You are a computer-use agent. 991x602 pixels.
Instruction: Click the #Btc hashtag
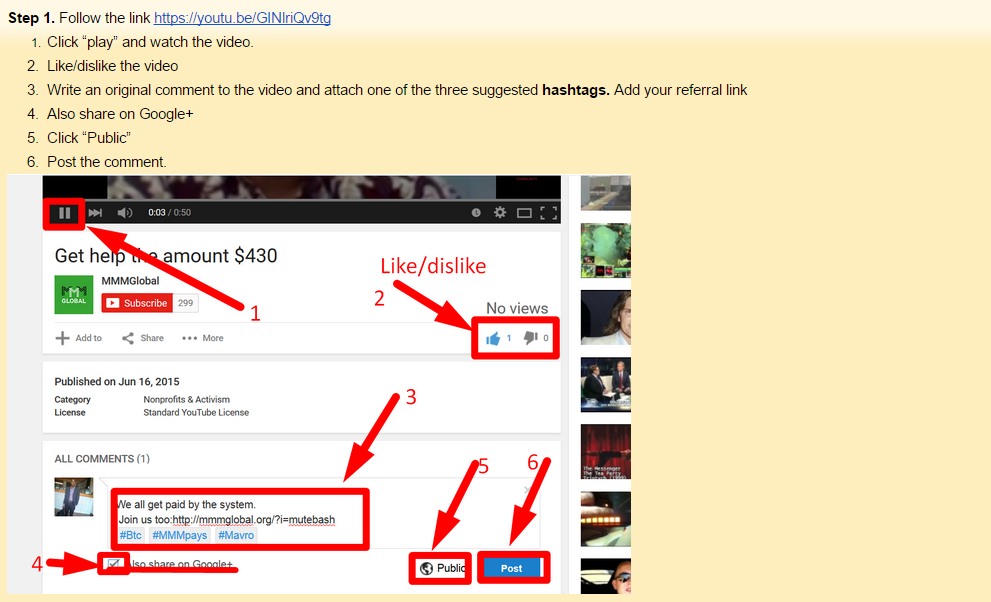point(131,535)
